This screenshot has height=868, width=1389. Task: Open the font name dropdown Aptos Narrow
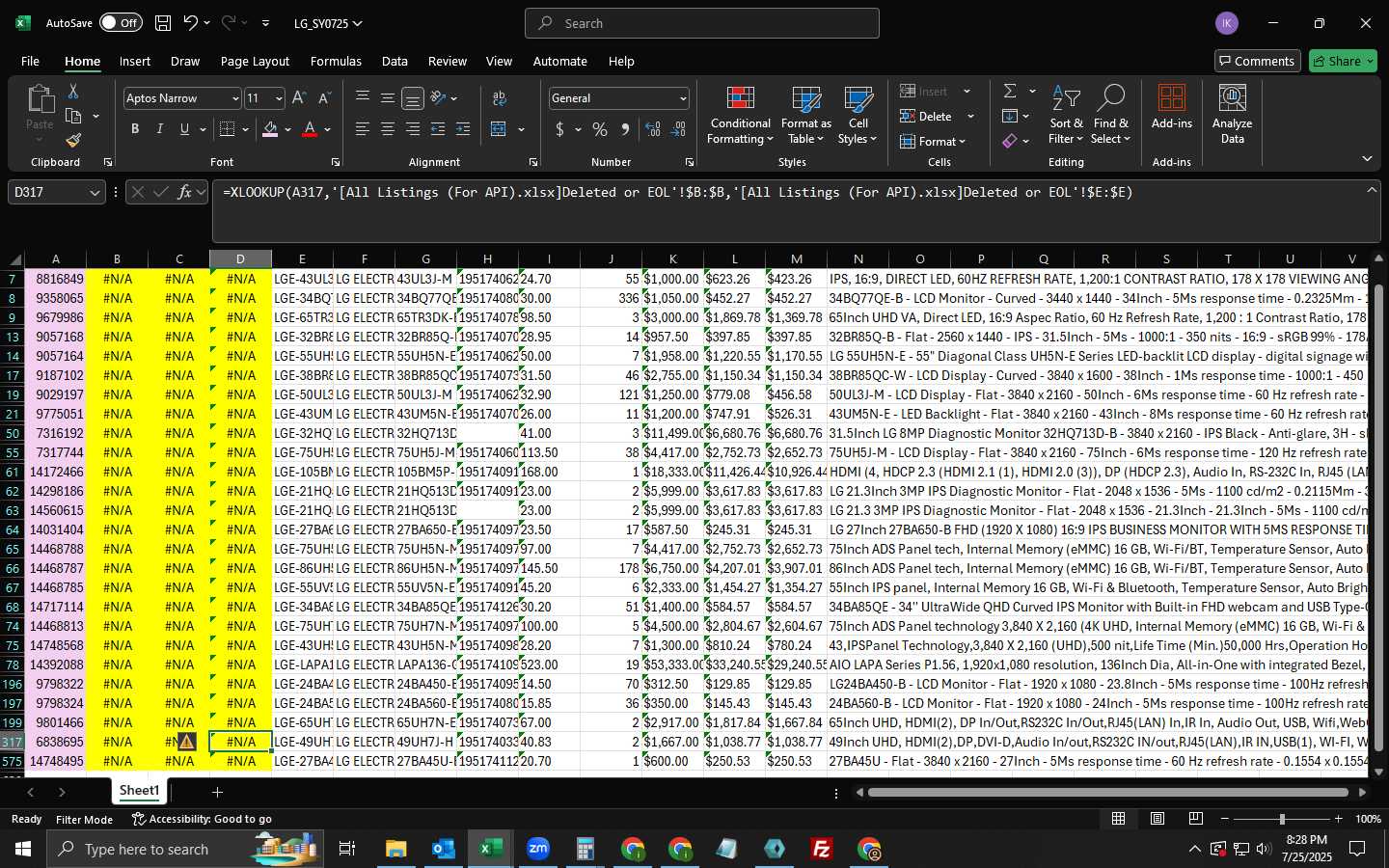tap(234, 98)
